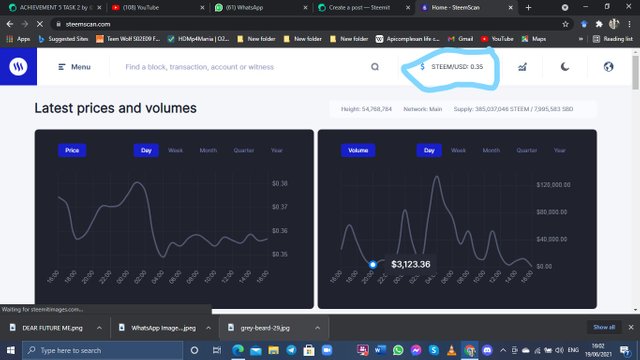Open the YouTube bookmark
Screen dimensions: 640x360
click(497, 39)
